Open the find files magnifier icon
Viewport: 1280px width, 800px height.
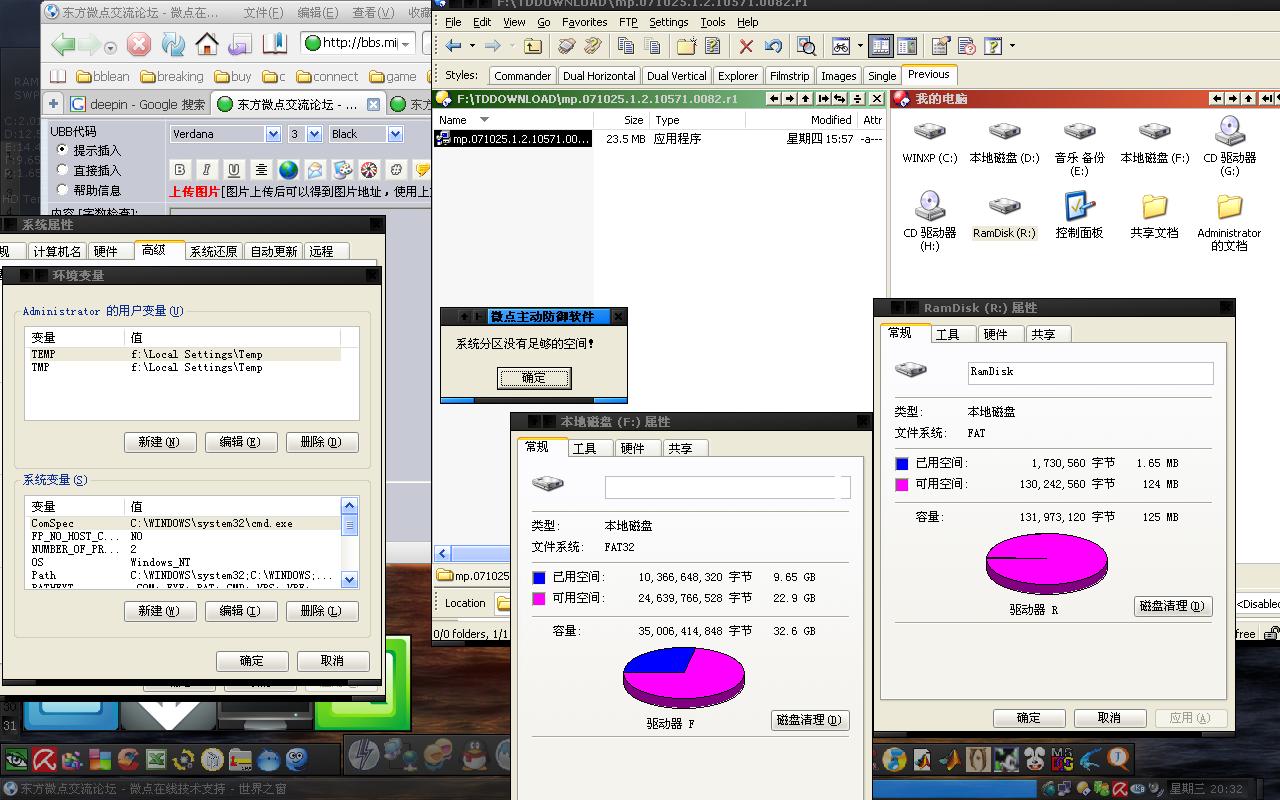[806, 46]
